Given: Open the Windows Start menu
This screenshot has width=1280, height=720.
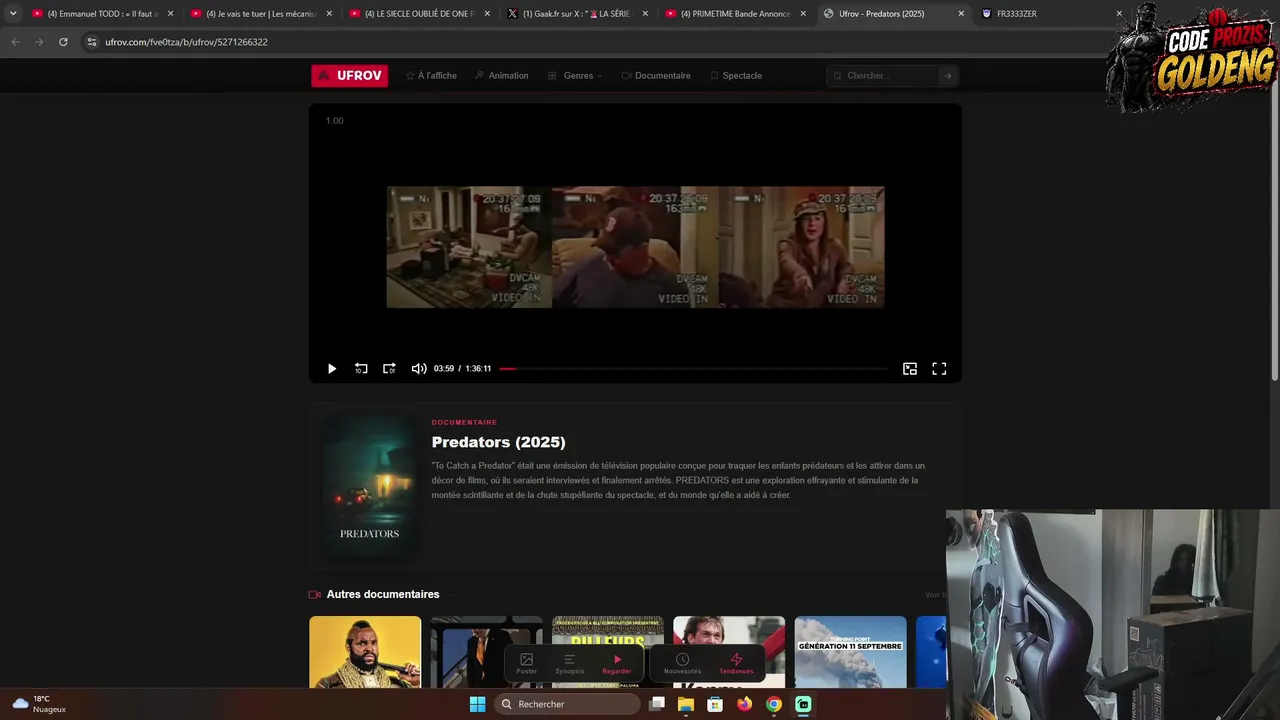Looking at the screenshot, I should tap(477, 704).
